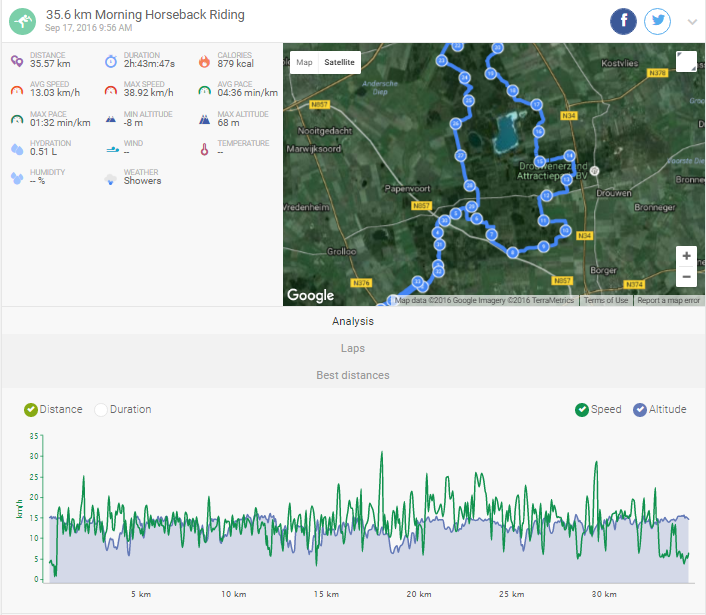The height and width of the screenshot is (615, 706).
Task: Click the -8 m min altitude value
Action: [133, 123]
